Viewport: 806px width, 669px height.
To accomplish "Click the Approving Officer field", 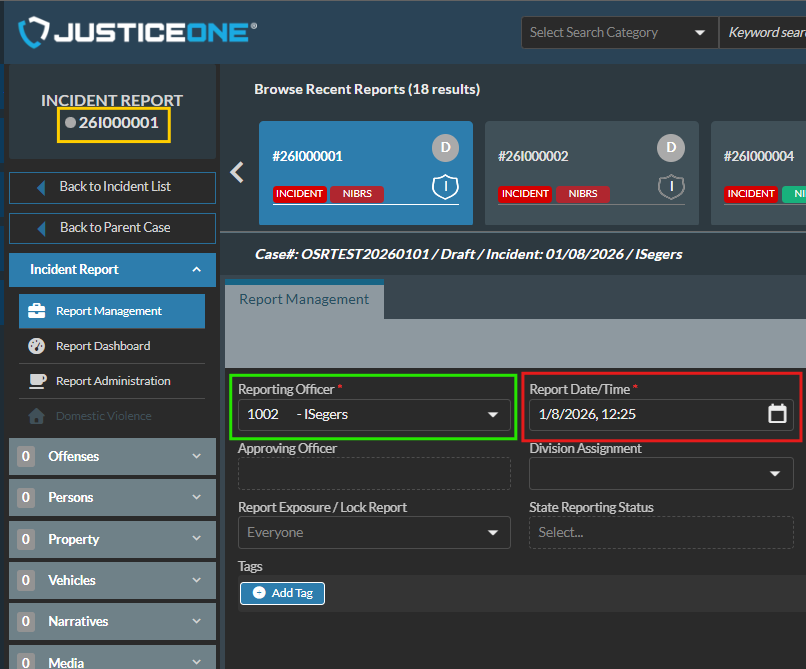I will click(x=374, y=474).
